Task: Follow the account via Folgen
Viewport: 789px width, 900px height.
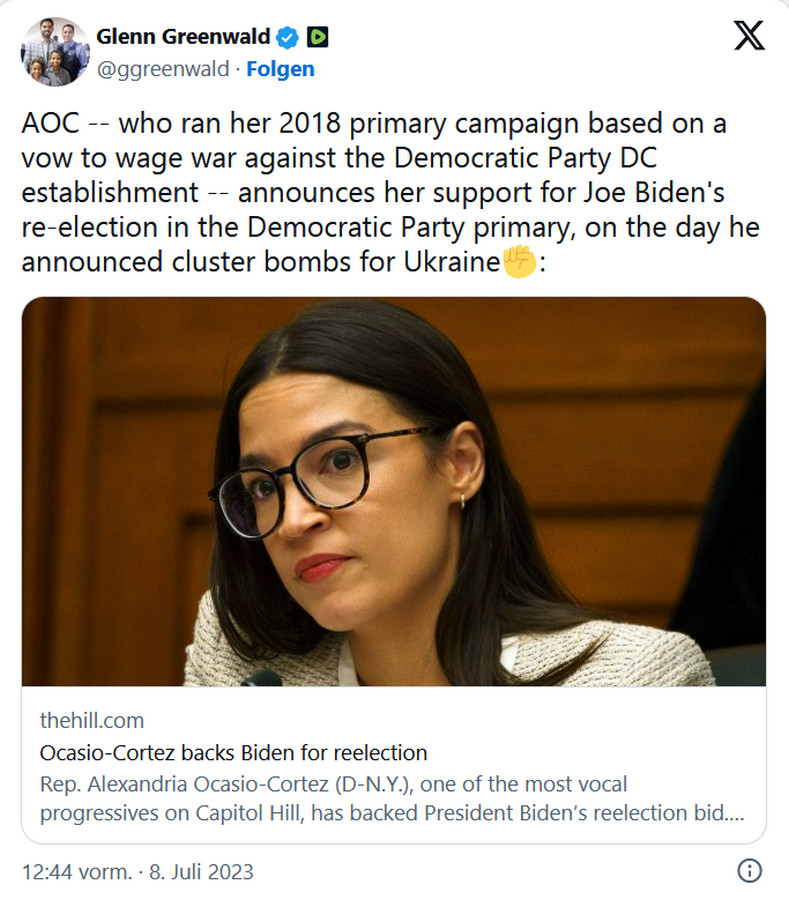Action: pyautogui.click(x=280, y=69)
